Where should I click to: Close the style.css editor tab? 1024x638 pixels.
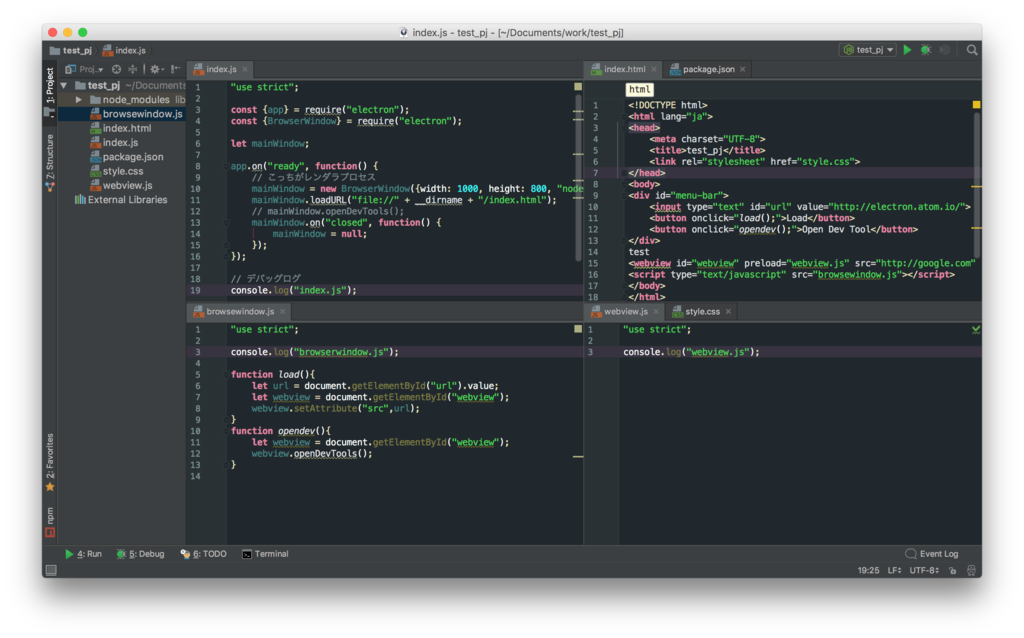[x=728, y=312]
